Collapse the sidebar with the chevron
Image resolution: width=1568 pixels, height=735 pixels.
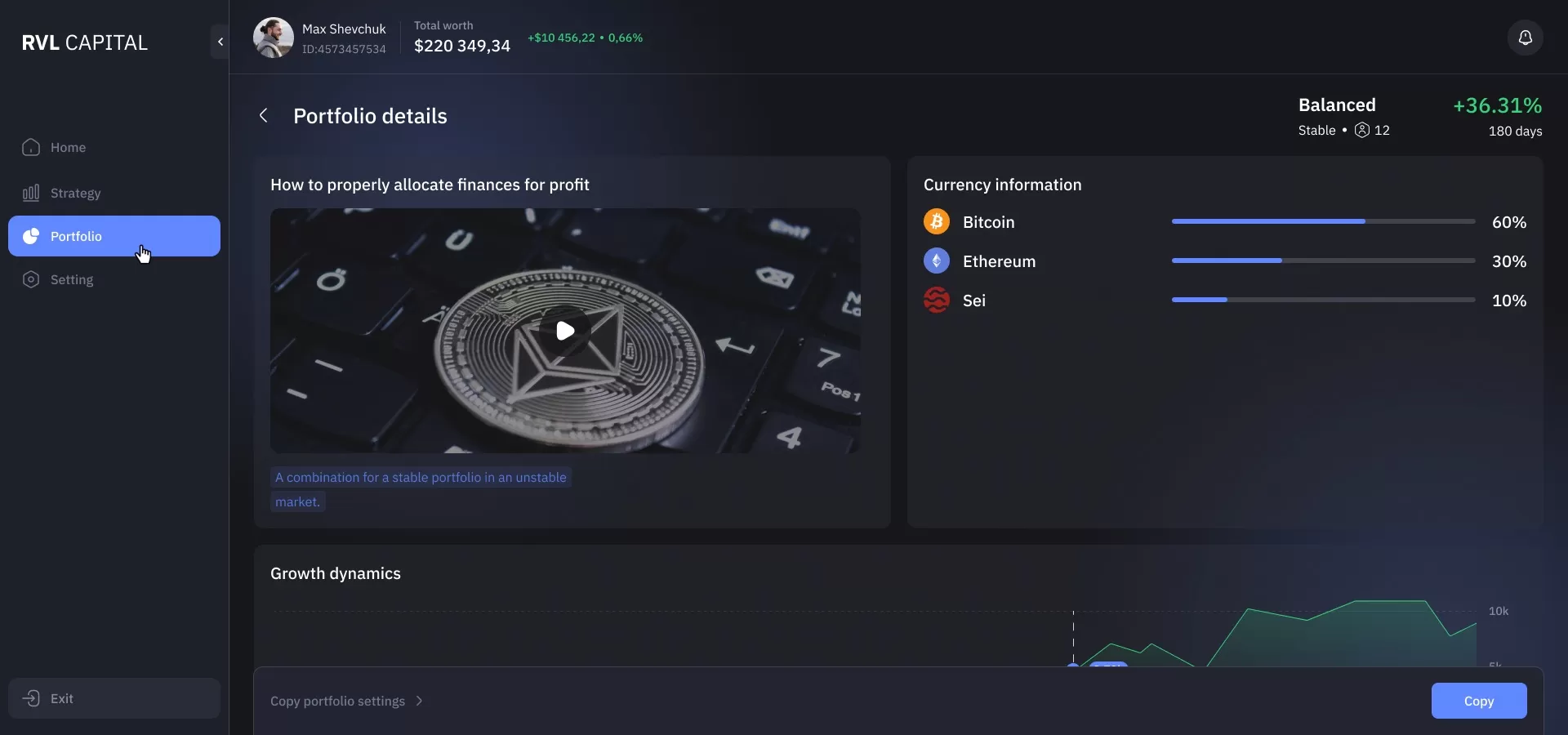(x=220, y=42)
